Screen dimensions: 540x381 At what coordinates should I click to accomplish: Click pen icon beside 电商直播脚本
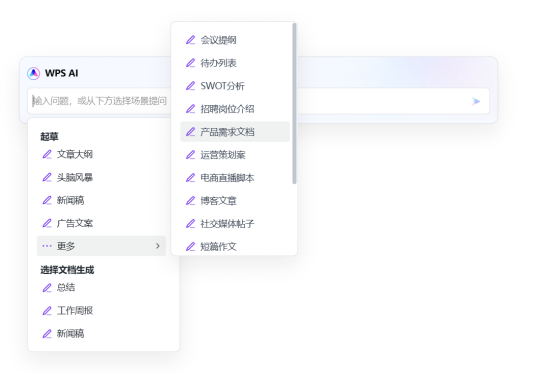pos(190,178)
